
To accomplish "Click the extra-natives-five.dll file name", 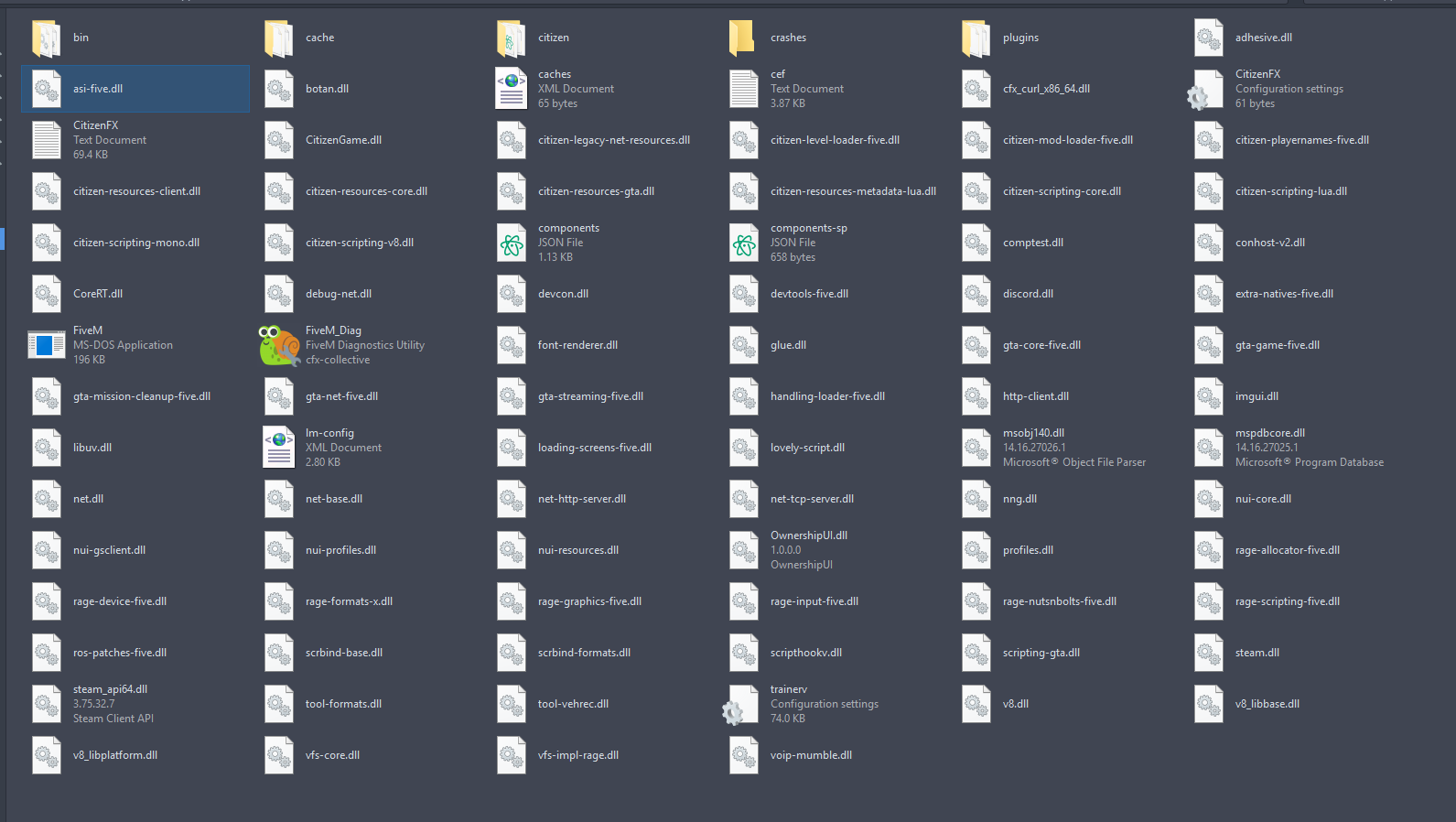I will [x=1284, y=294].
